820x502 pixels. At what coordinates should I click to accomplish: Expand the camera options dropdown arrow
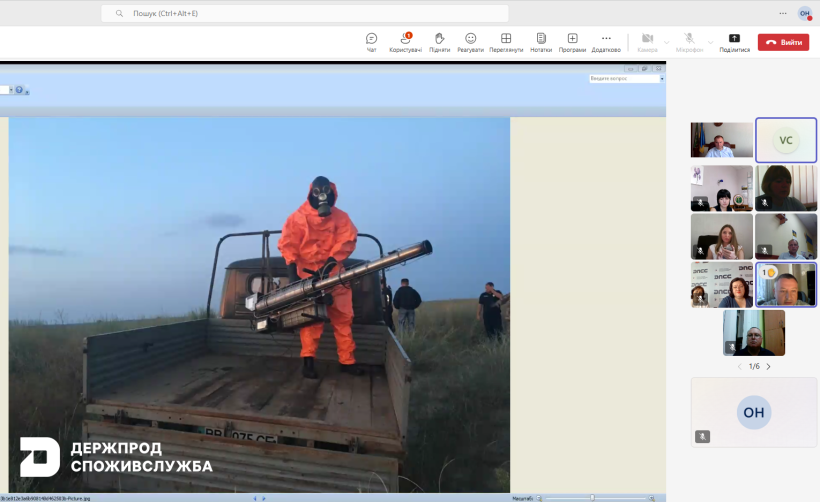pos(667,42)
